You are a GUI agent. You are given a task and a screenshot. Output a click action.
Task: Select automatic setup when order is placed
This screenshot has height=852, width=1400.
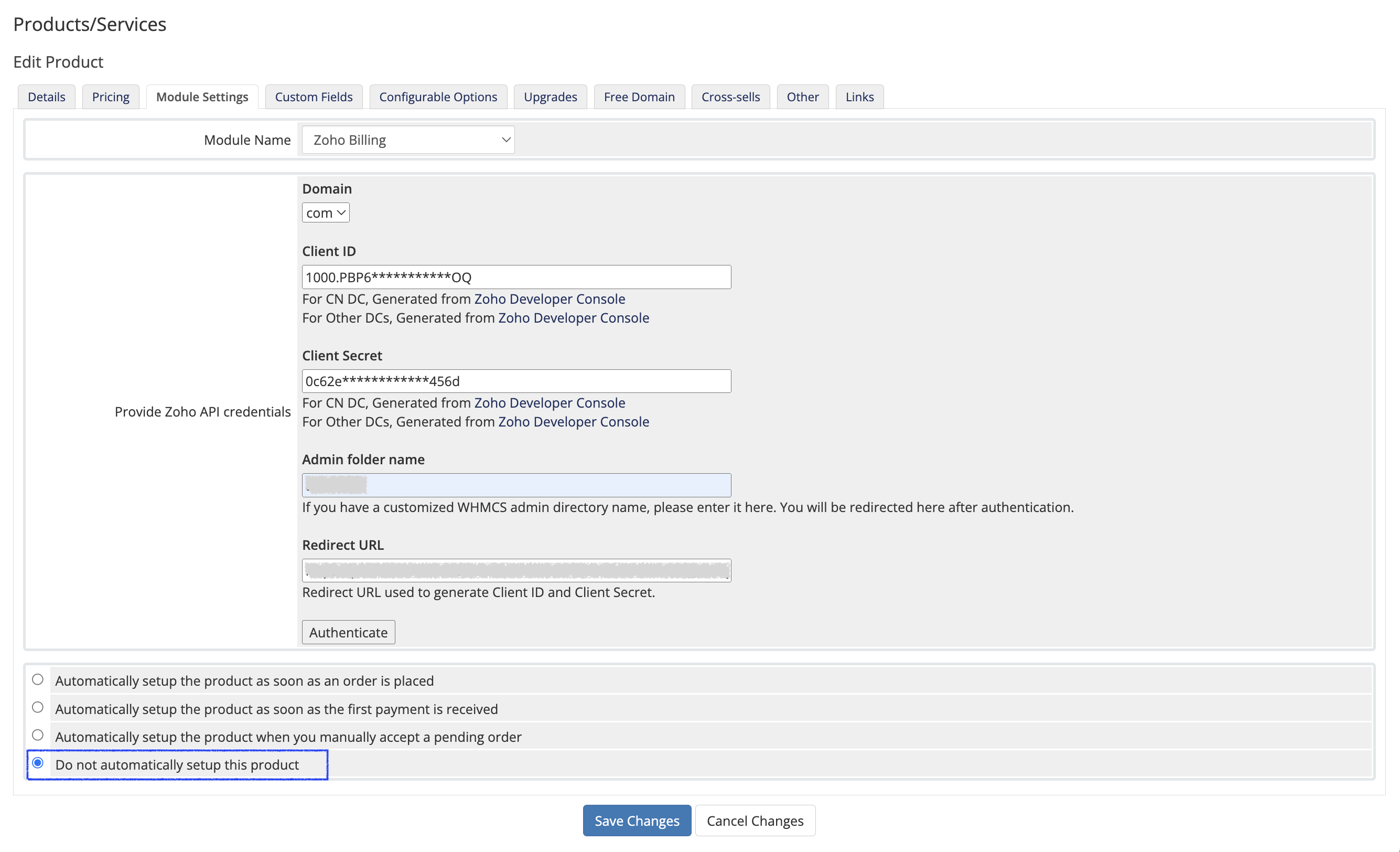38,679
